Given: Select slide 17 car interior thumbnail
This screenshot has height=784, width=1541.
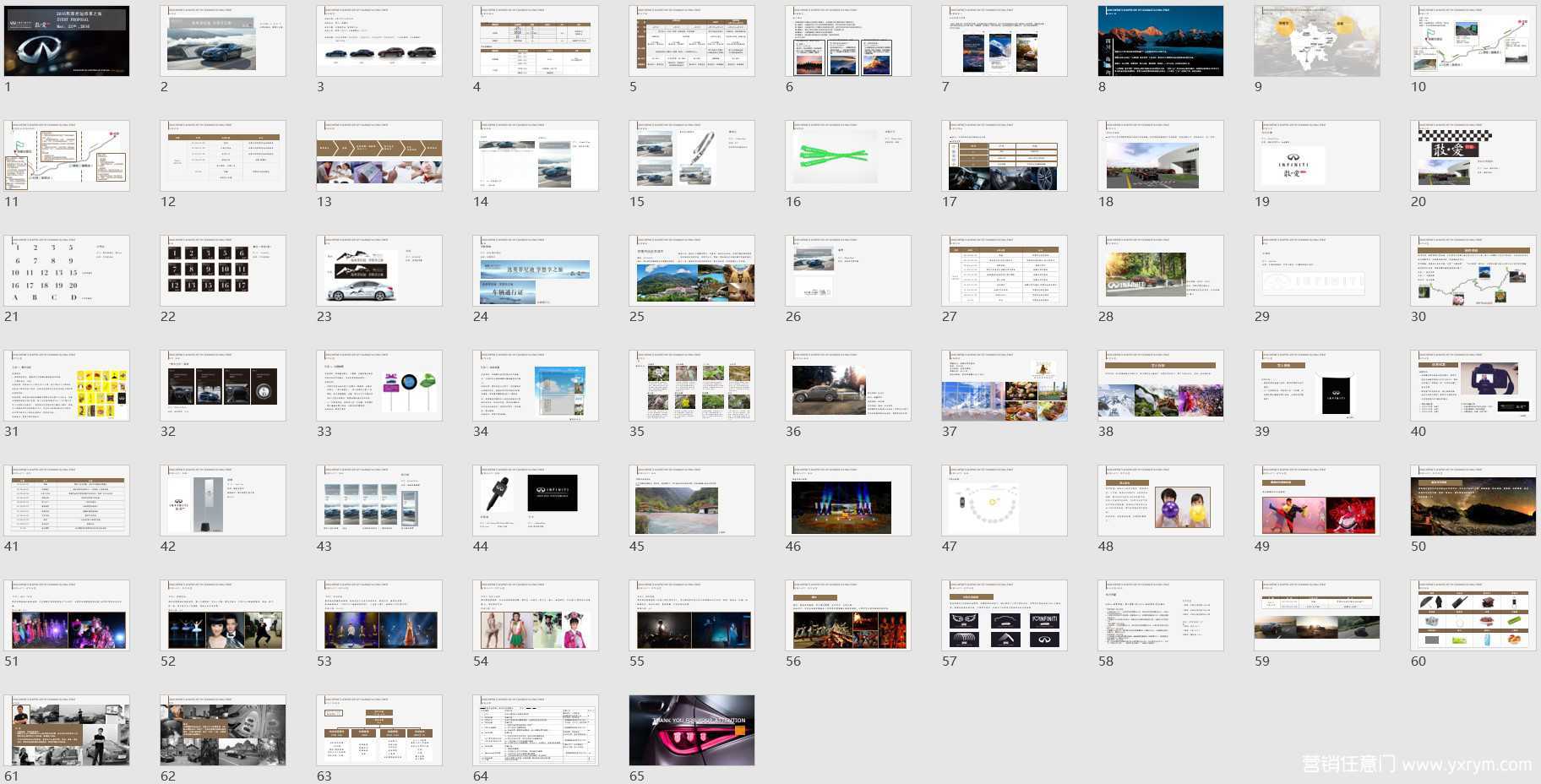Looking at the screenshot, I should [1005, 156].
